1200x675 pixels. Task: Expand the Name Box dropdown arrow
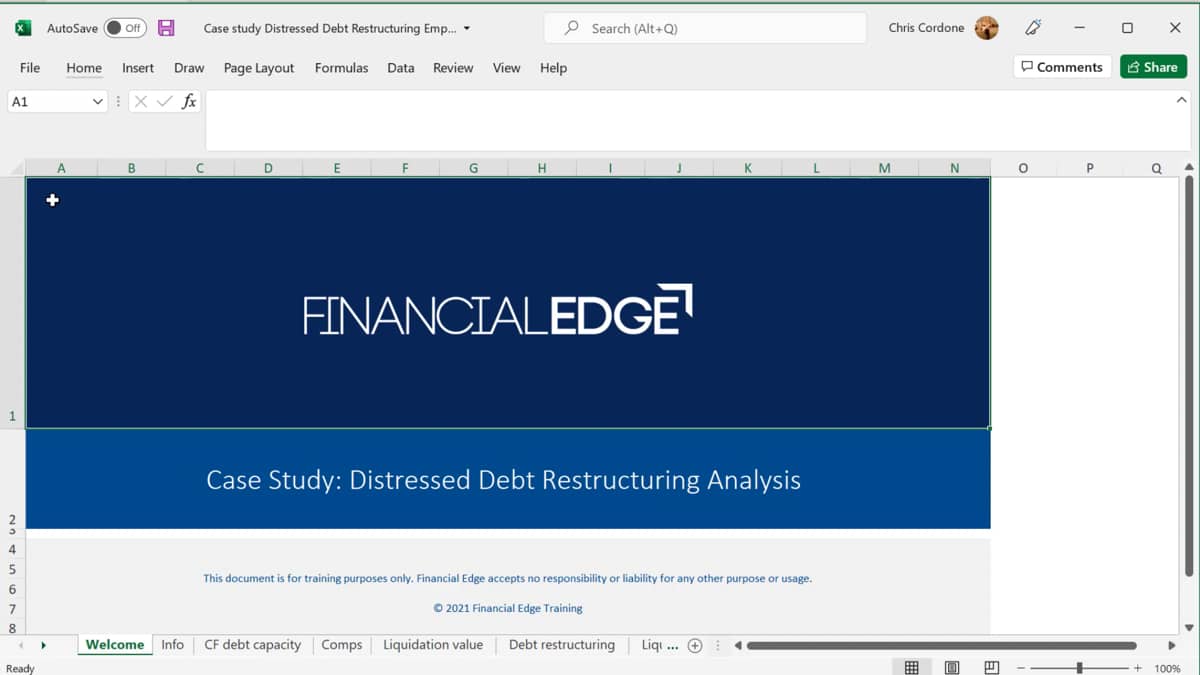98,101
